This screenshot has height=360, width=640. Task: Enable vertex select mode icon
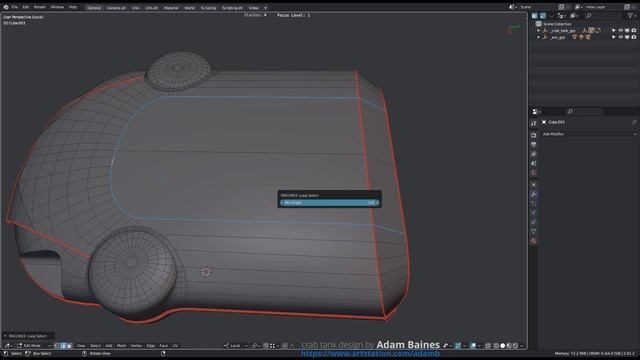coord(57,346)
